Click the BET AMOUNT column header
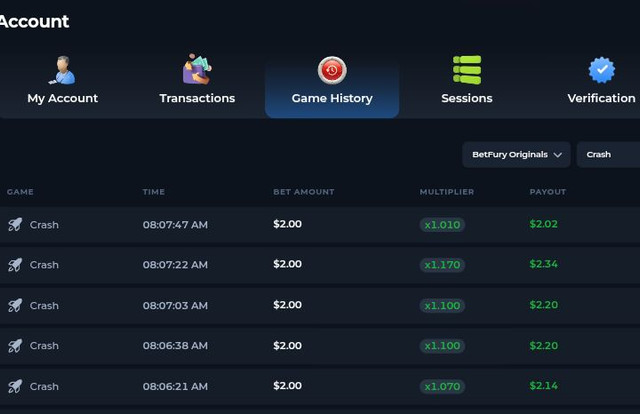 click(304, 192)
